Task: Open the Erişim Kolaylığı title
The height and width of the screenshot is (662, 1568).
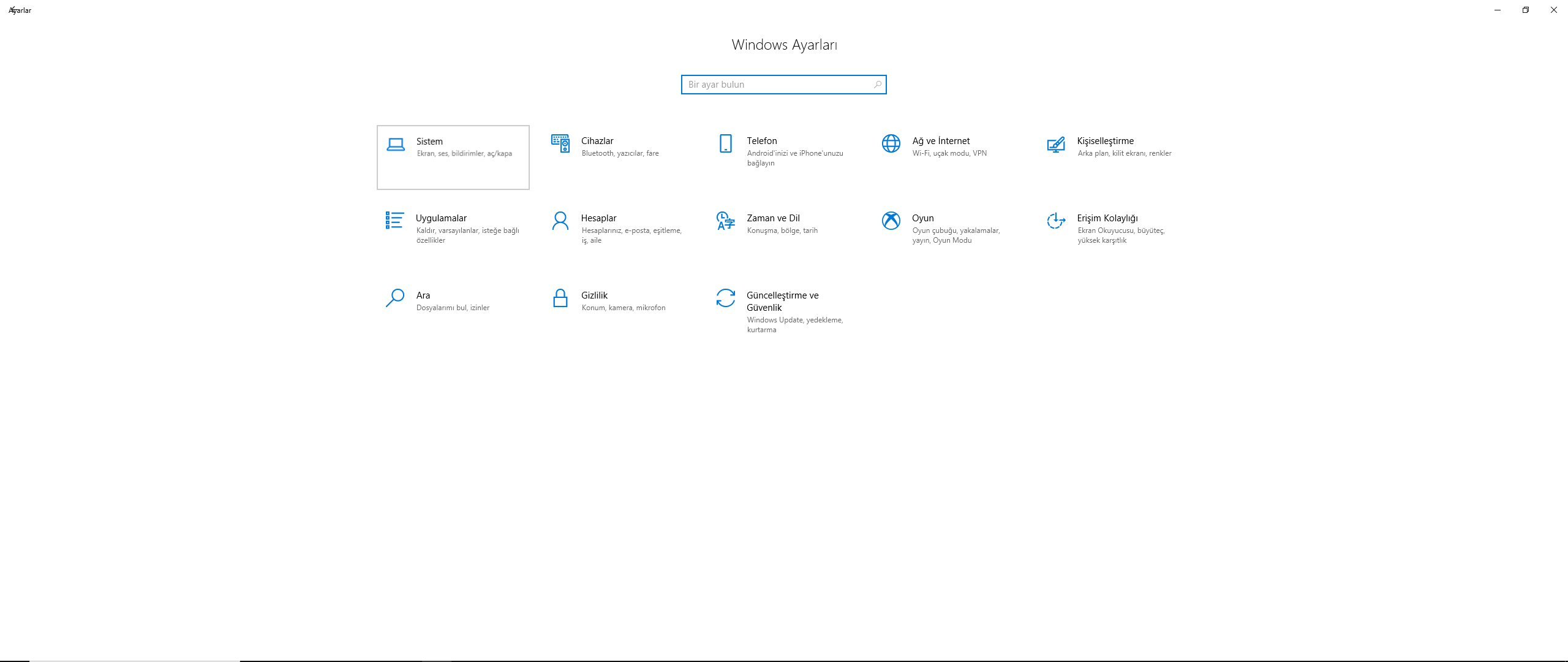Action: (x=1107, y=218)
